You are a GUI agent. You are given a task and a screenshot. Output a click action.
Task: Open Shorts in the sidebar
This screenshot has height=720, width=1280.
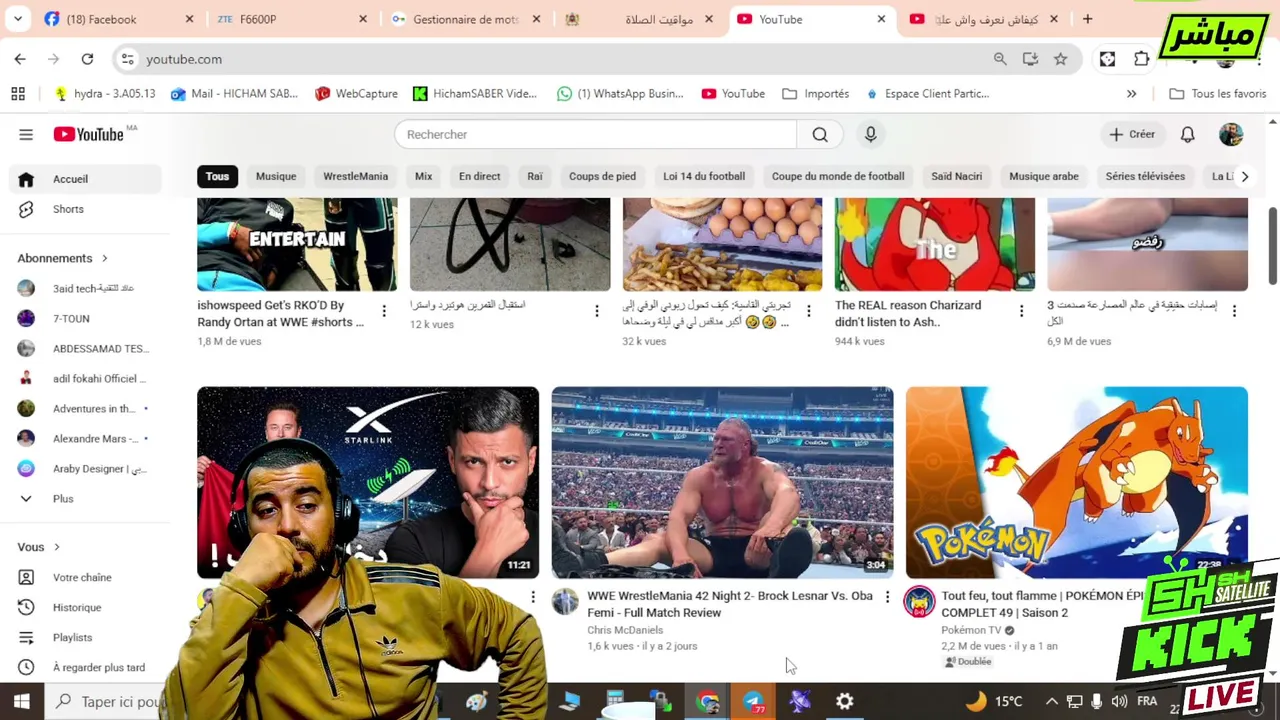tap(85, 209)
